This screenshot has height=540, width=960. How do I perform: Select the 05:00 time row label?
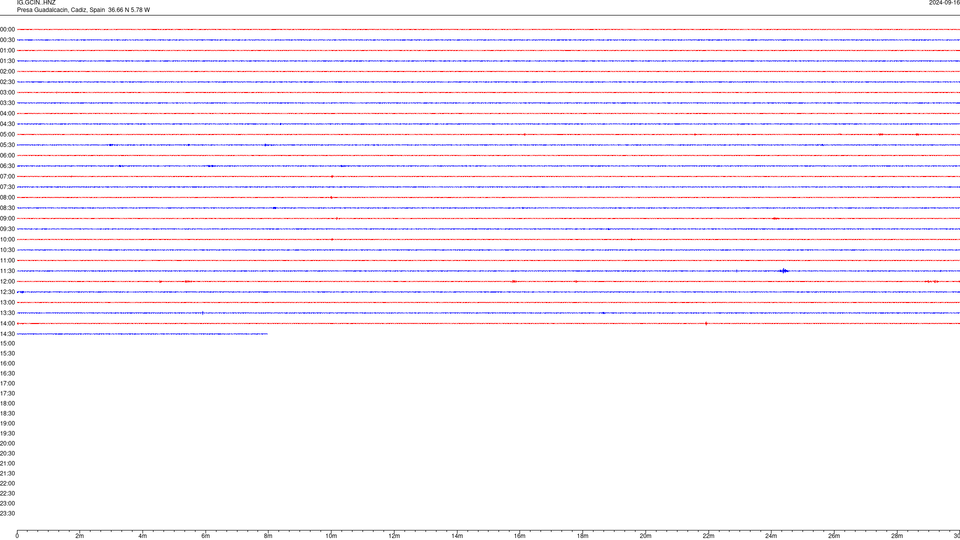7,135
